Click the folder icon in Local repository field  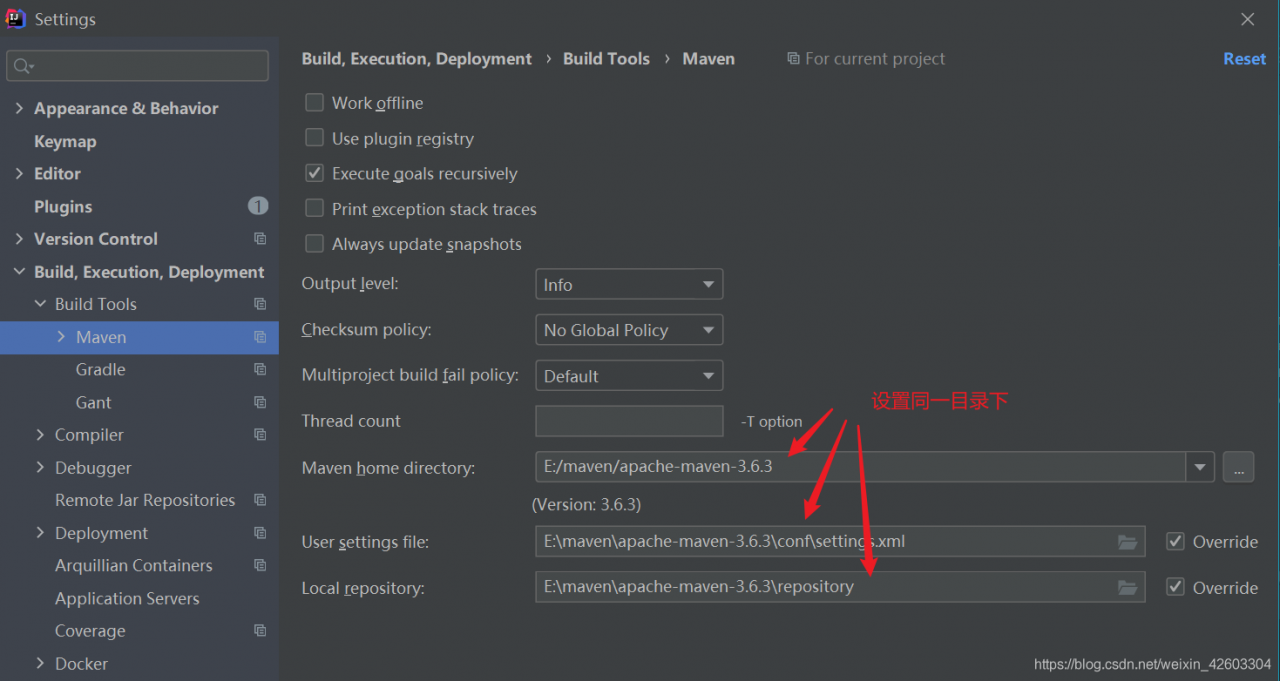click(1128, 588)
